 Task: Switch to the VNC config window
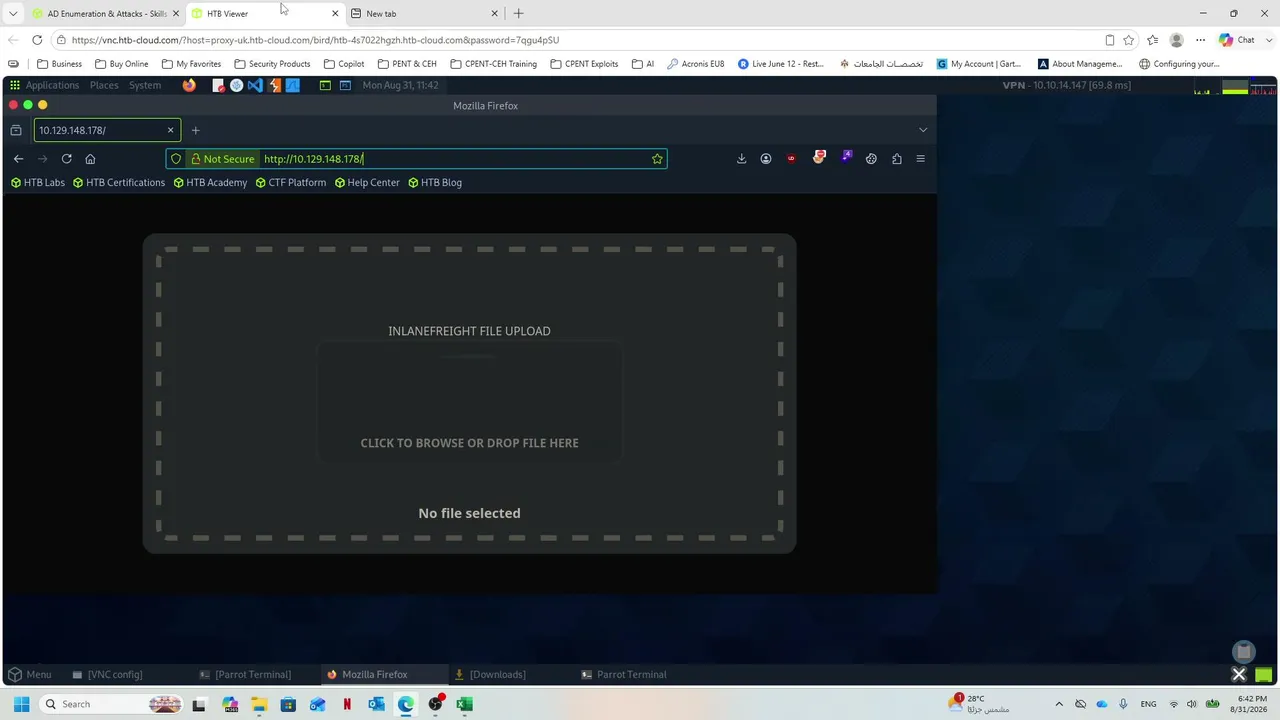tap(108, 675)
